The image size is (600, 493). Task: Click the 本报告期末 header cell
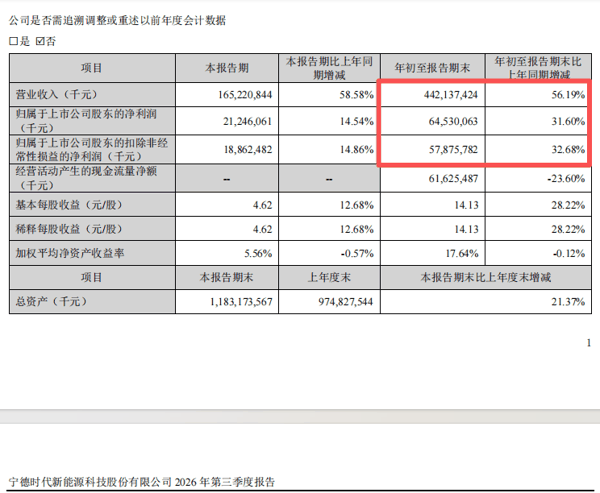click(x=227, y=278)
